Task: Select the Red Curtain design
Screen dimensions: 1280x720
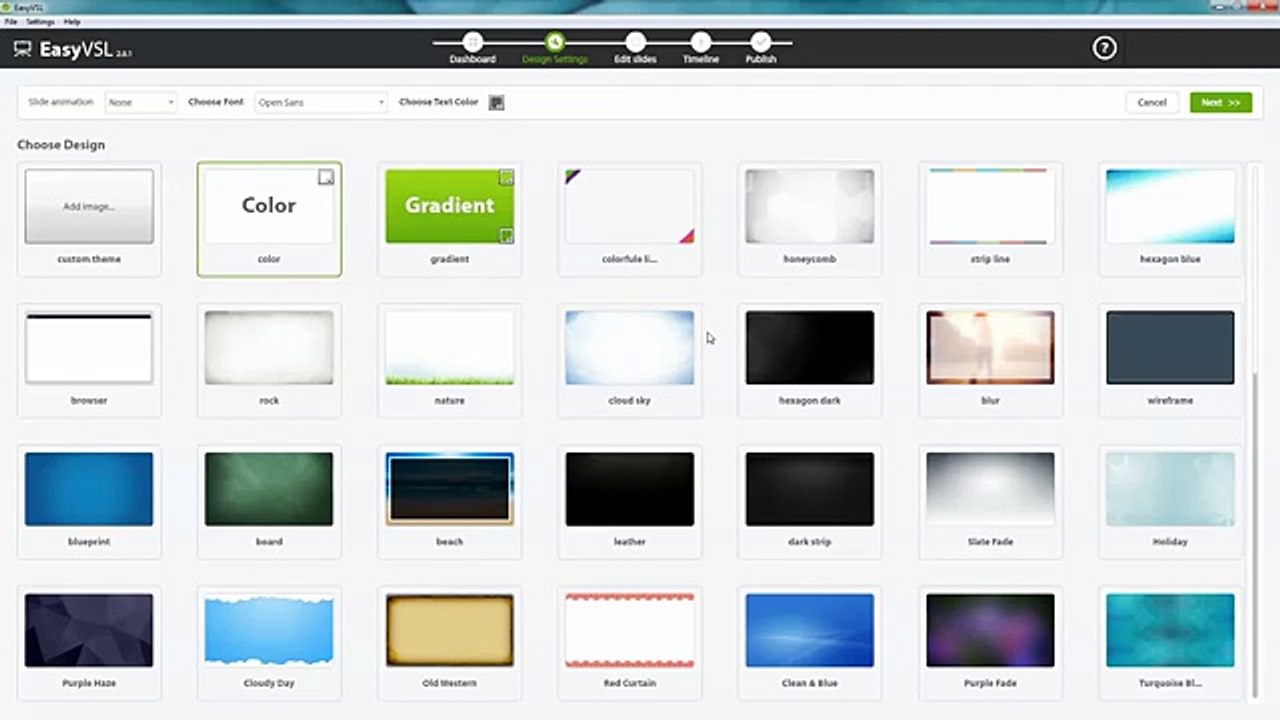Action: 630,643
